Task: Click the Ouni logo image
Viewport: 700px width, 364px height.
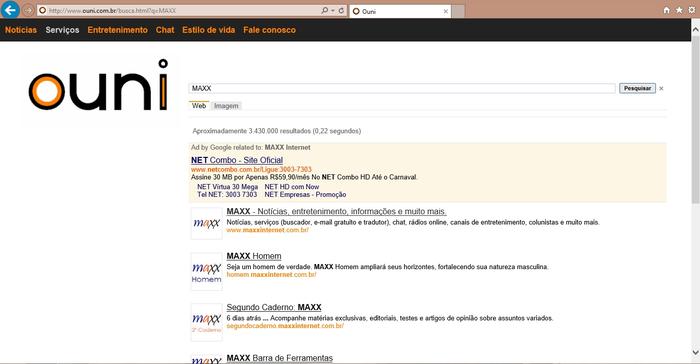Action: 99,86
